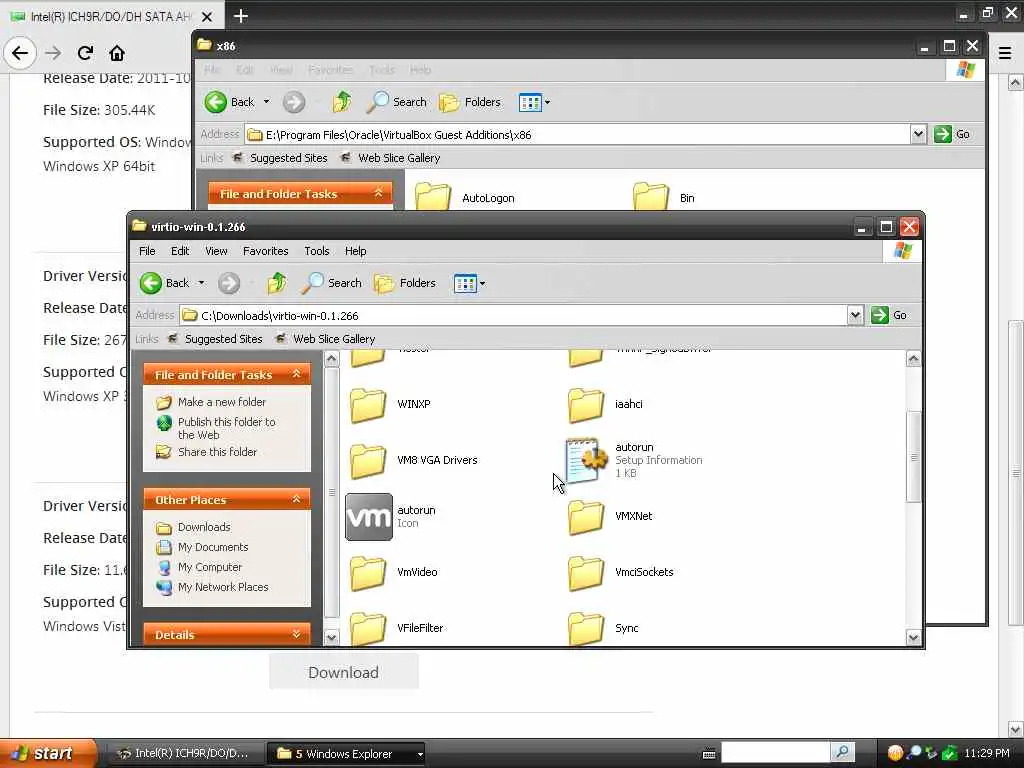Select WINXP folder icon
Image resolution: width=1024 pixels, height=768 pixels.
point(368,405)
